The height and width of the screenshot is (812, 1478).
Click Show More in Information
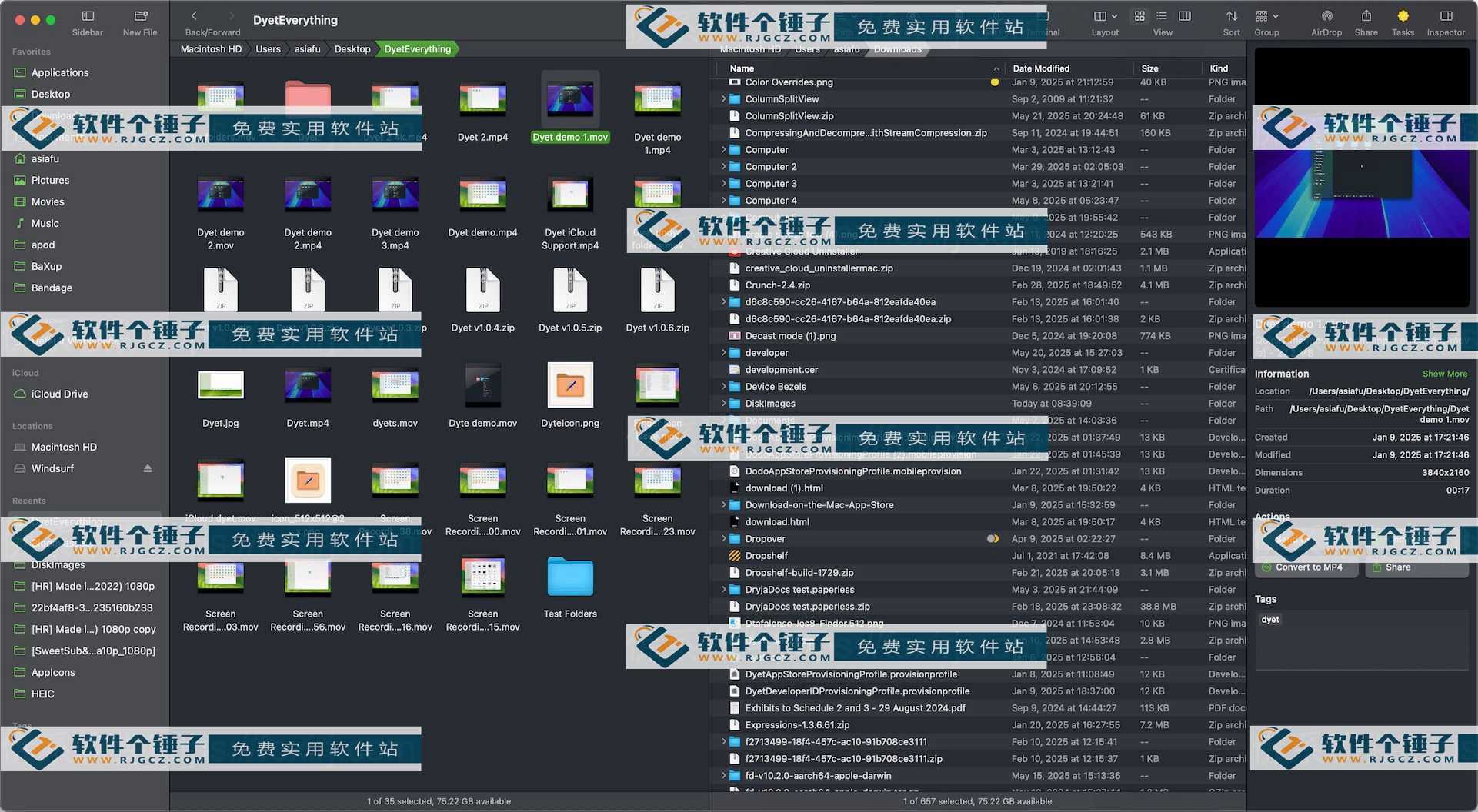(1444, 374)
